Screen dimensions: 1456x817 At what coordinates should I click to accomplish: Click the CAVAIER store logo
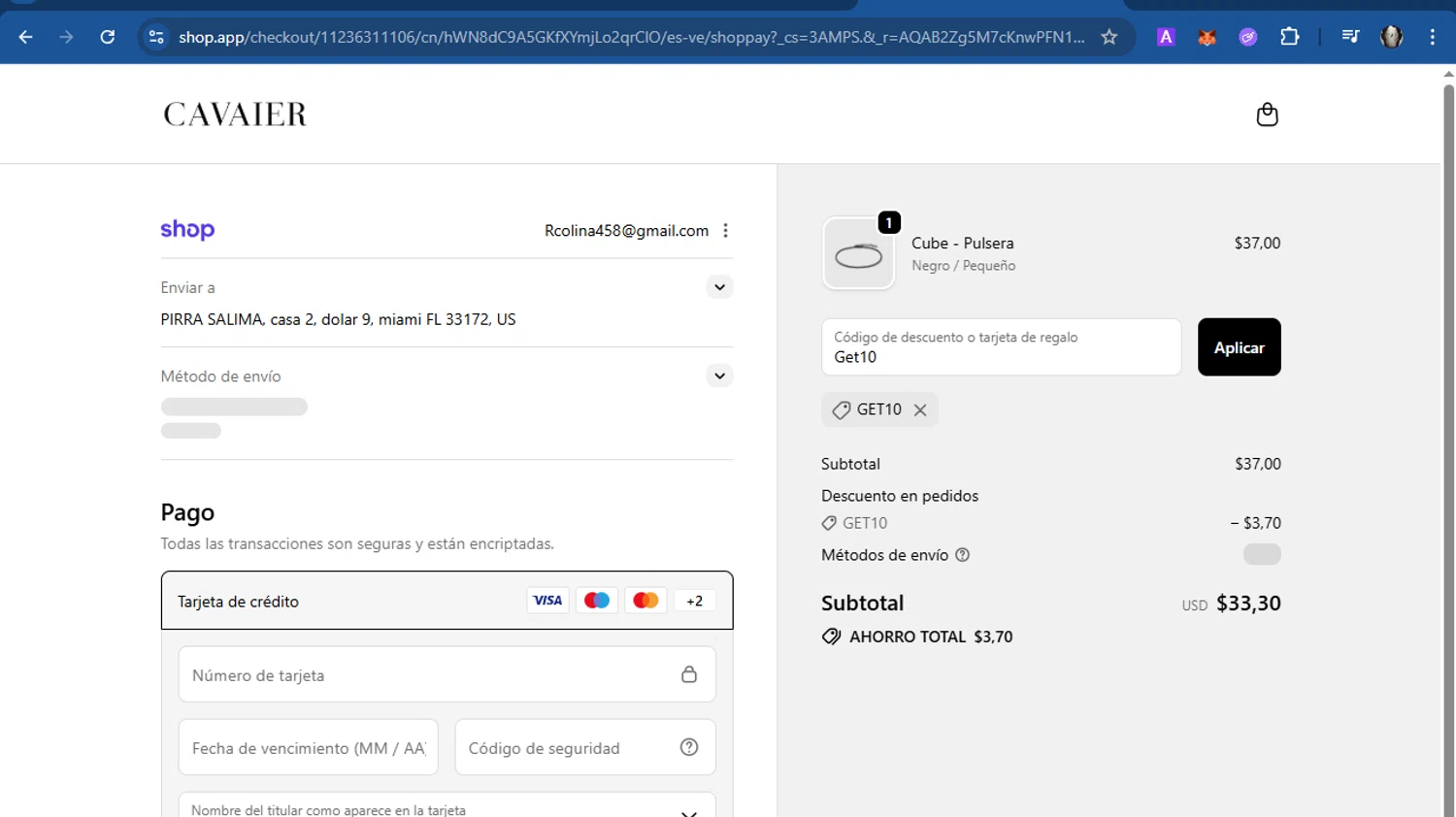235,114
